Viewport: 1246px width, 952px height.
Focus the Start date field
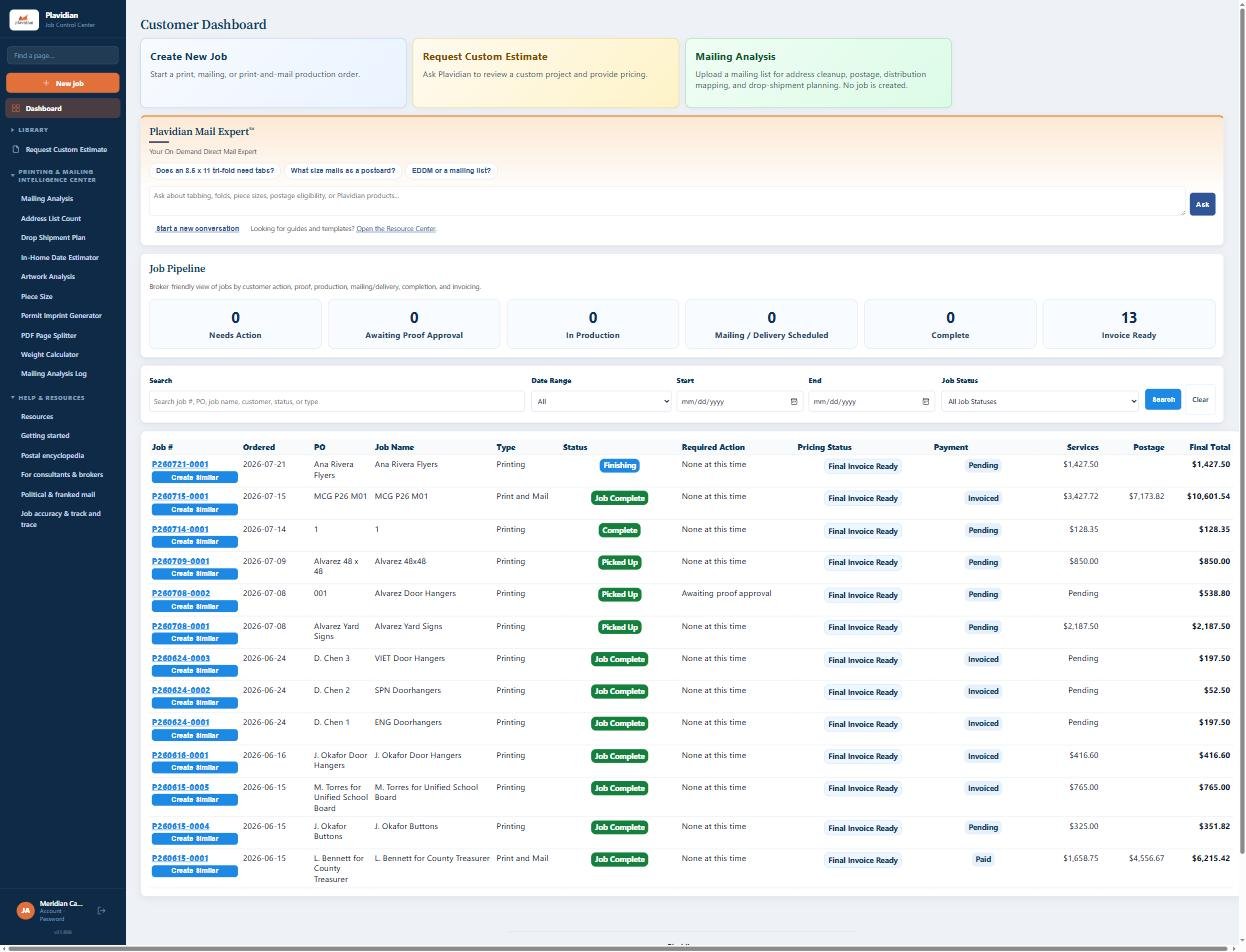coord(739,401)
